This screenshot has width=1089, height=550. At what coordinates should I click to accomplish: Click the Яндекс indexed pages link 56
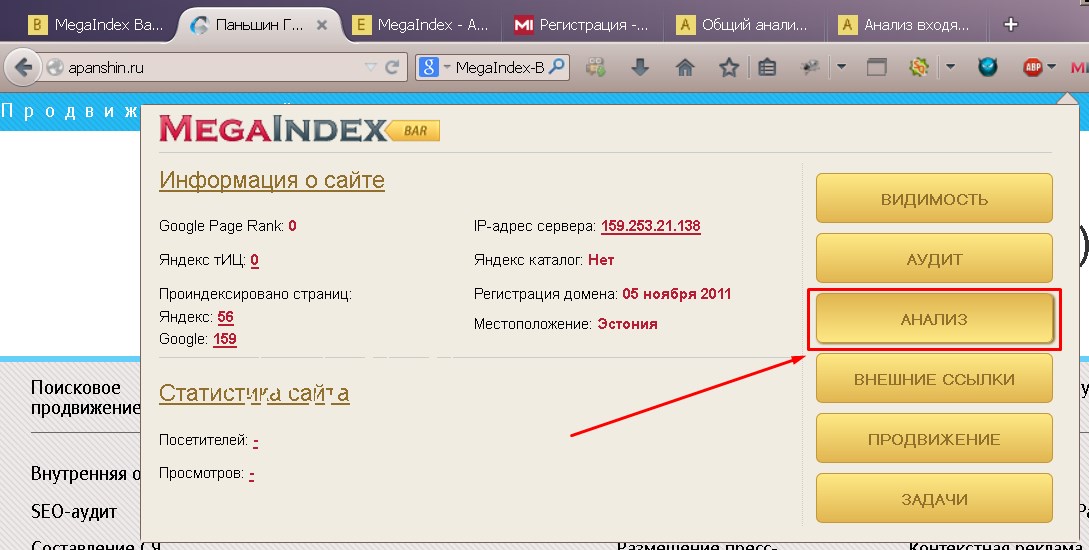(225, 317)
